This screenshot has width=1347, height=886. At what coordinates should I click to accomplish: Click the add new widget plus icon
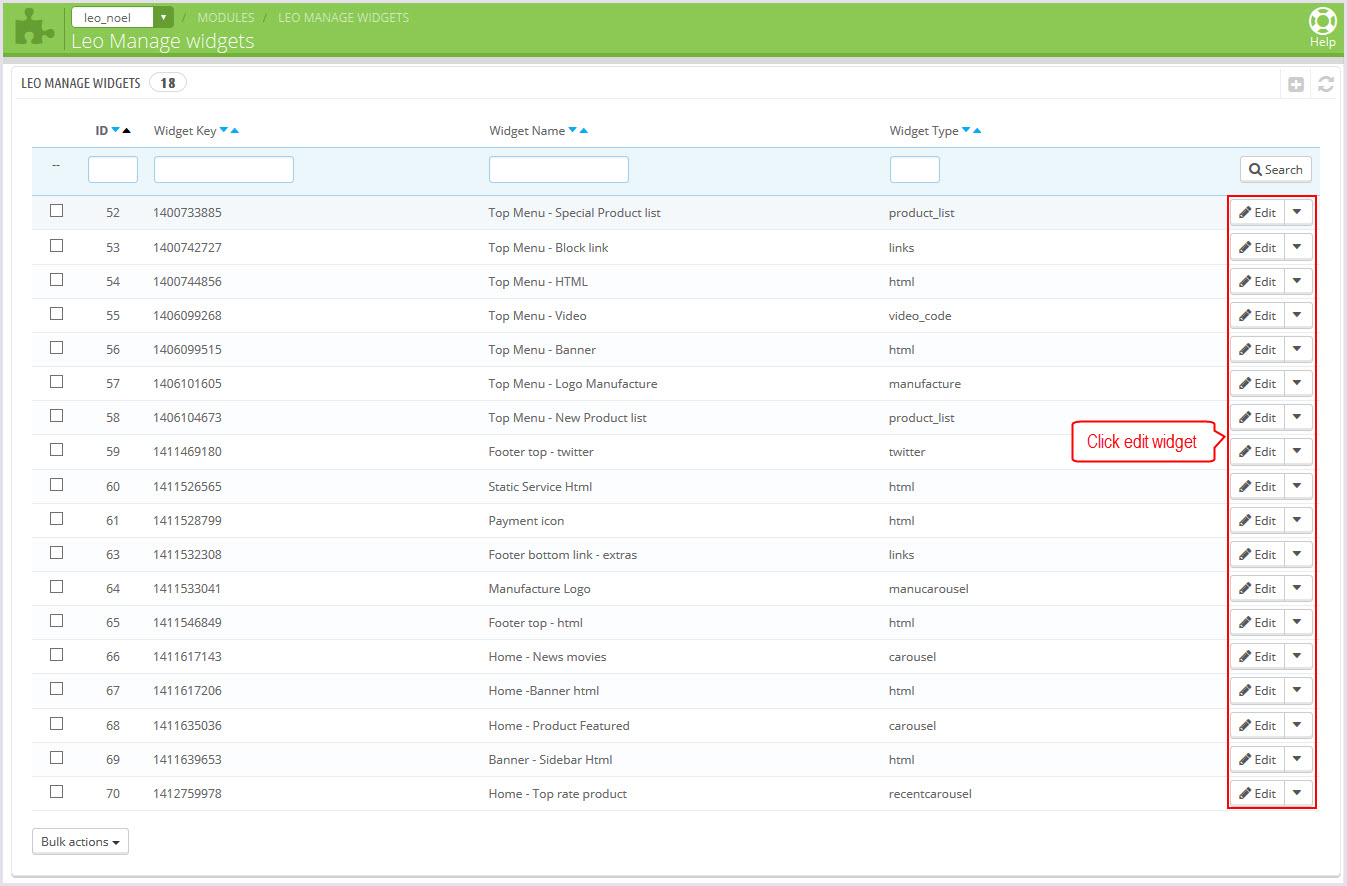click(1295, 85)
